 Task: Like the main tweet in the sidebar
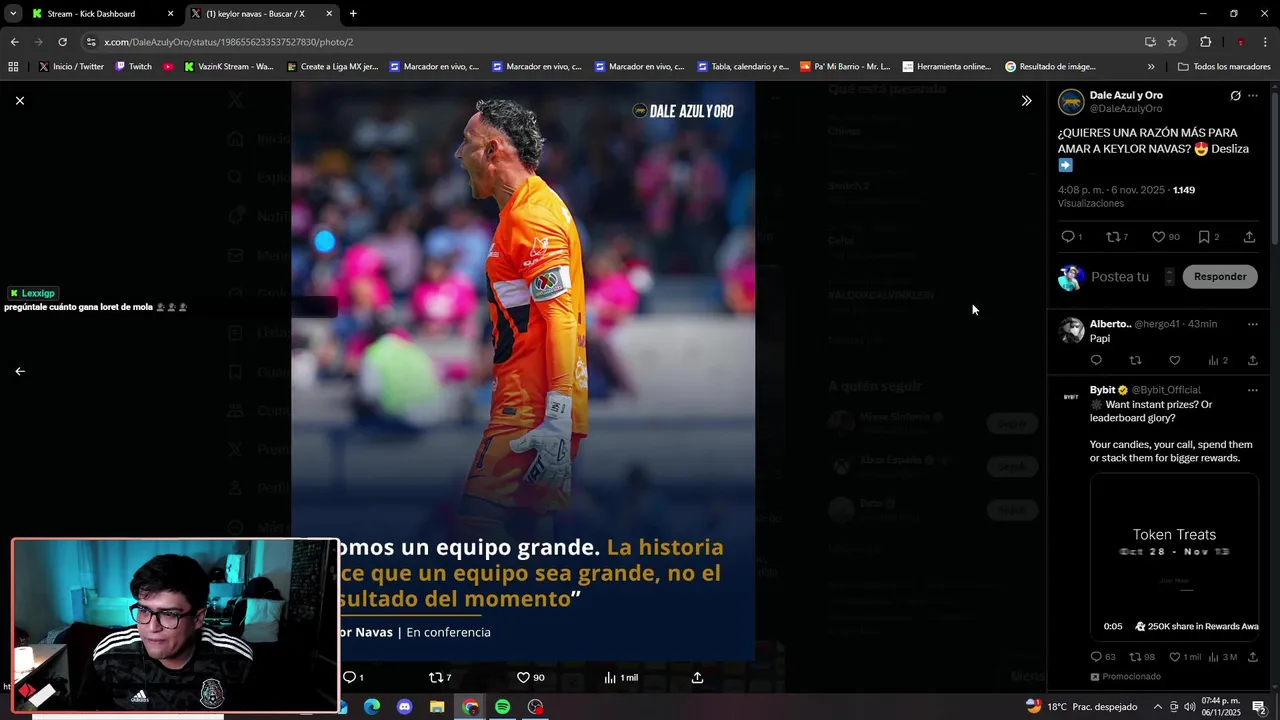click(1158, 237)
